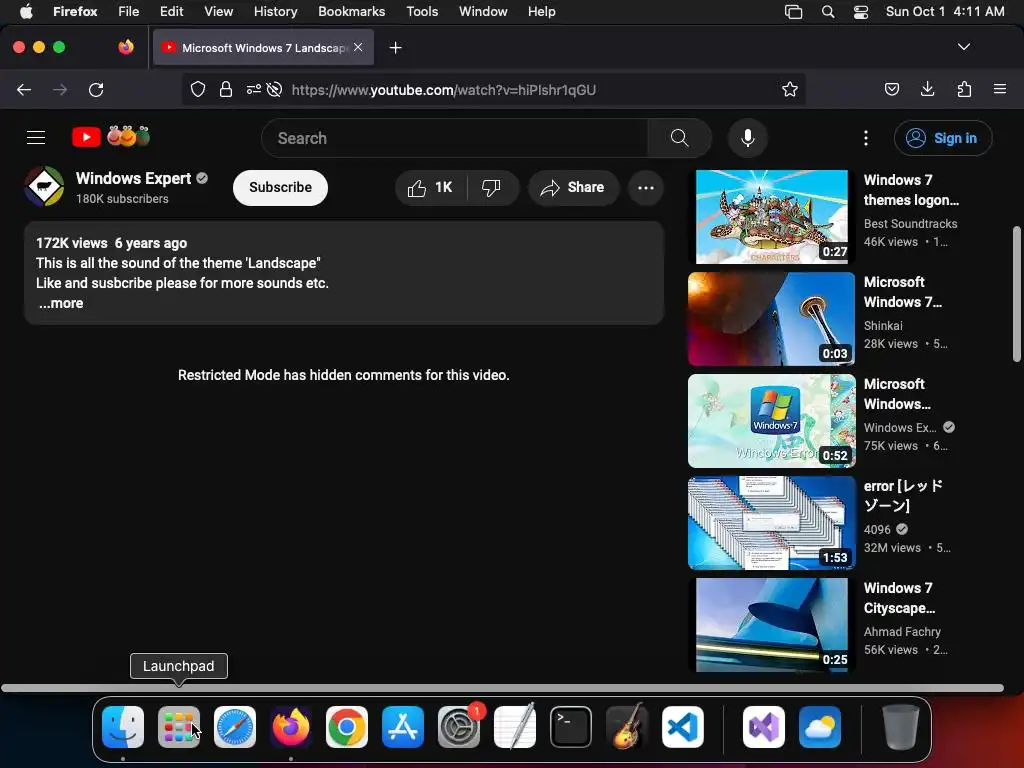This screenshot has width=1024, height=768.
Task: Open App Store from the dock
Action: click(x=403, y=727)
